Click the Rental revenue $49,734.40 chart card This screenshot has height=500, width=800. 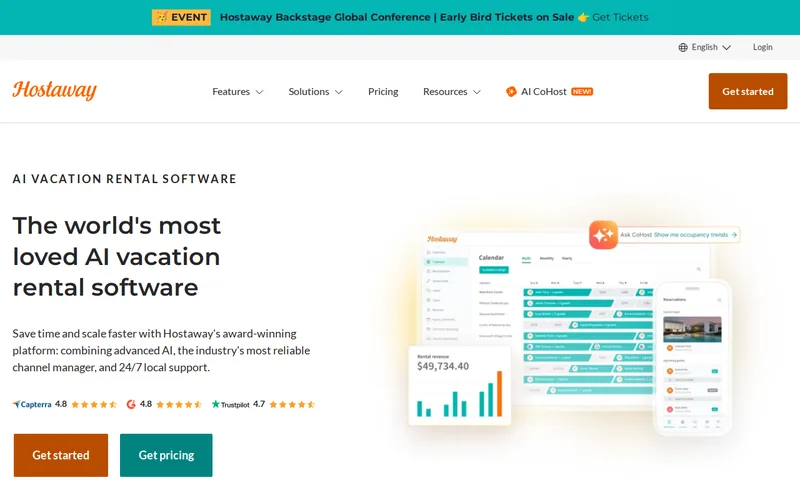click(460, 386)
